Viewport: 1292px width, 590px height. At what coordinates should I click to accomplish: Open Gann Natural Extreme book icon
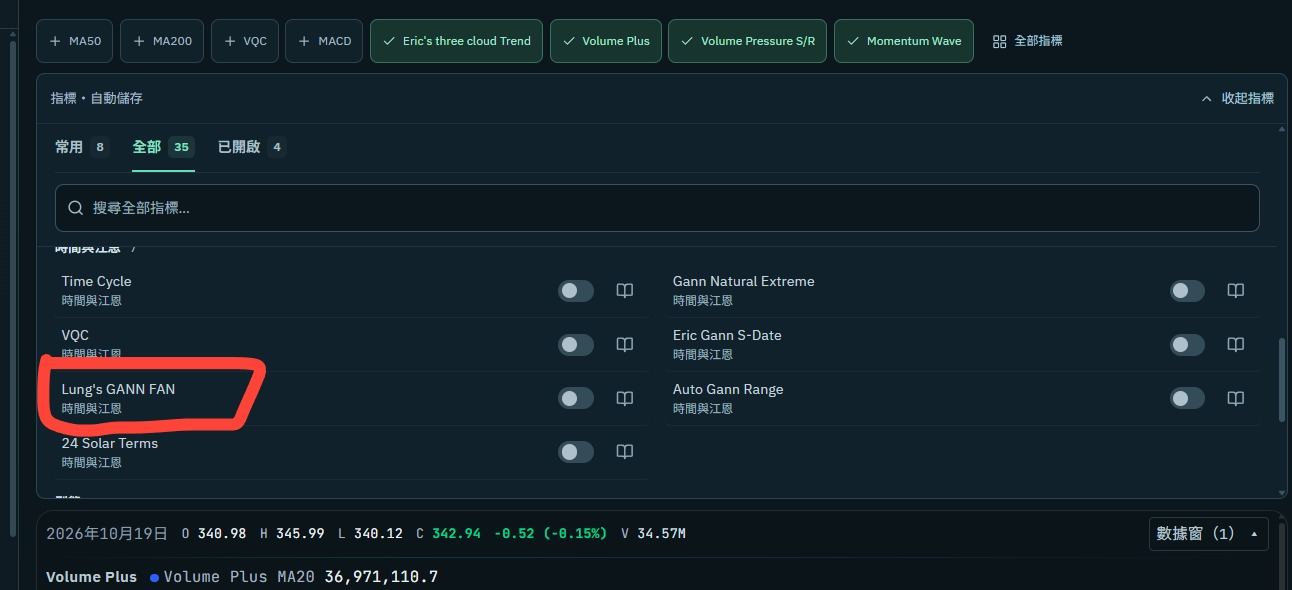pos(1236,291)
